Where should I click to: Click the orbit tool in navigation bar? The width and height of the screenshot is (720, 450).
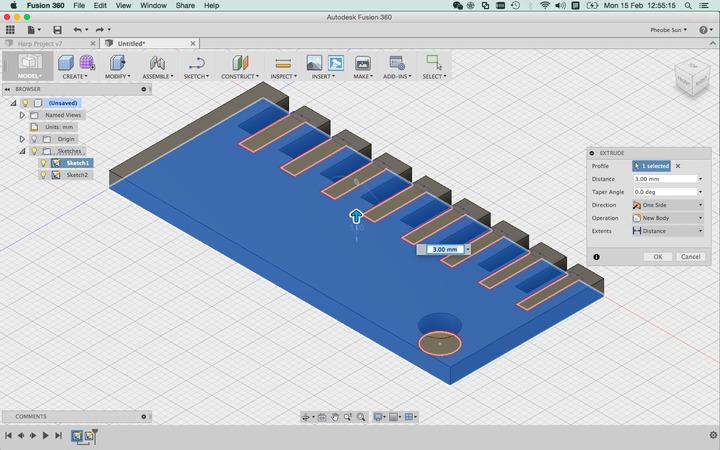[305, 417]
